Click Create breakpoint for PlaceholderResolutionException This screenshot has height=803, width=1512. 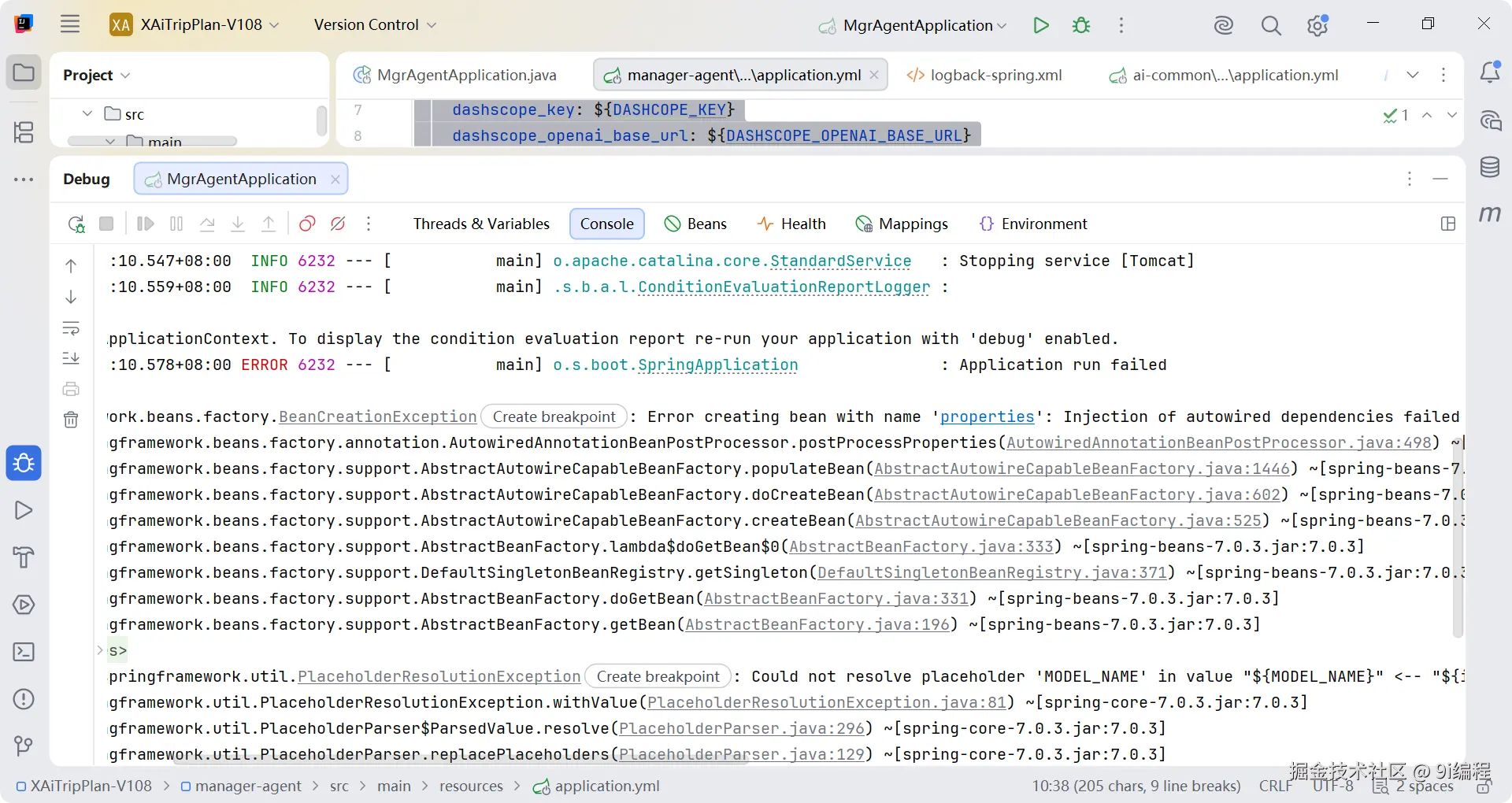click(x=658, y=676)
